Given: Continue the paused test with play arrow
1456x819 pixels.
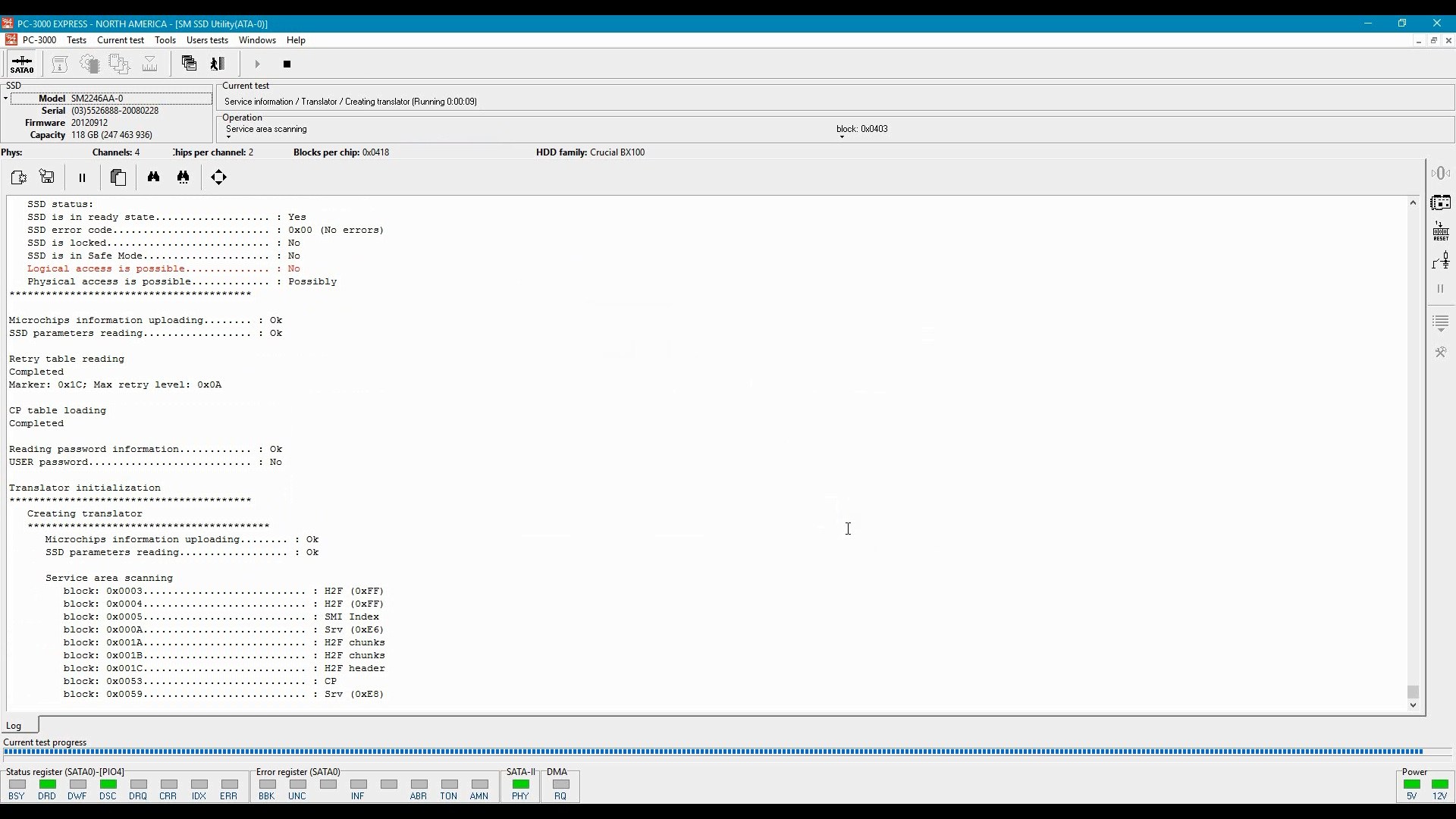Looking at the screenshot, I should [257, 64].
